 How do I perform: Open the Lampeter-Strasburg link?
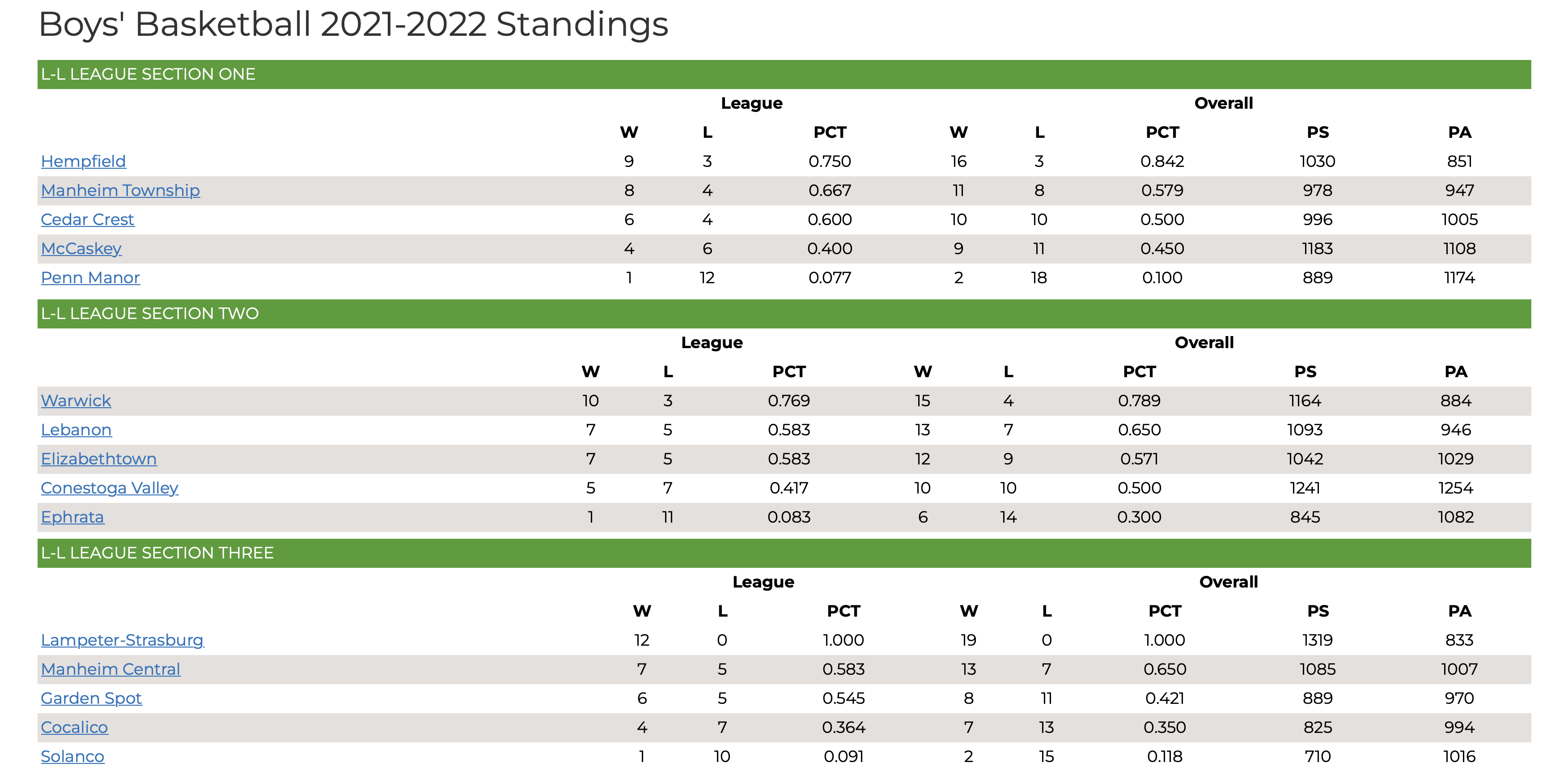[x=122, y=640]
